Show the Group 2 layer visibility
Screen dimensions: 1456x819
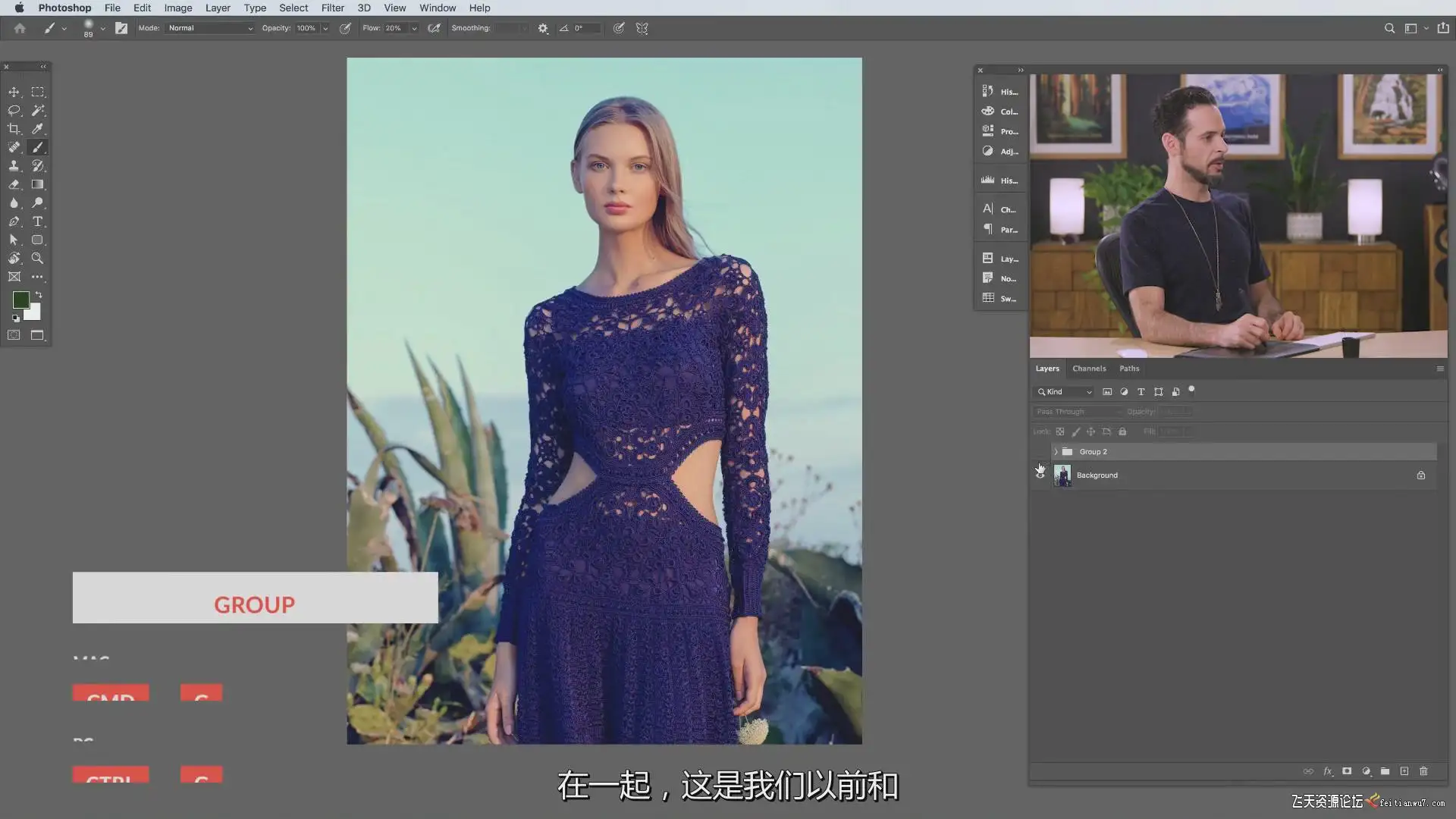tap(1040, 452)
